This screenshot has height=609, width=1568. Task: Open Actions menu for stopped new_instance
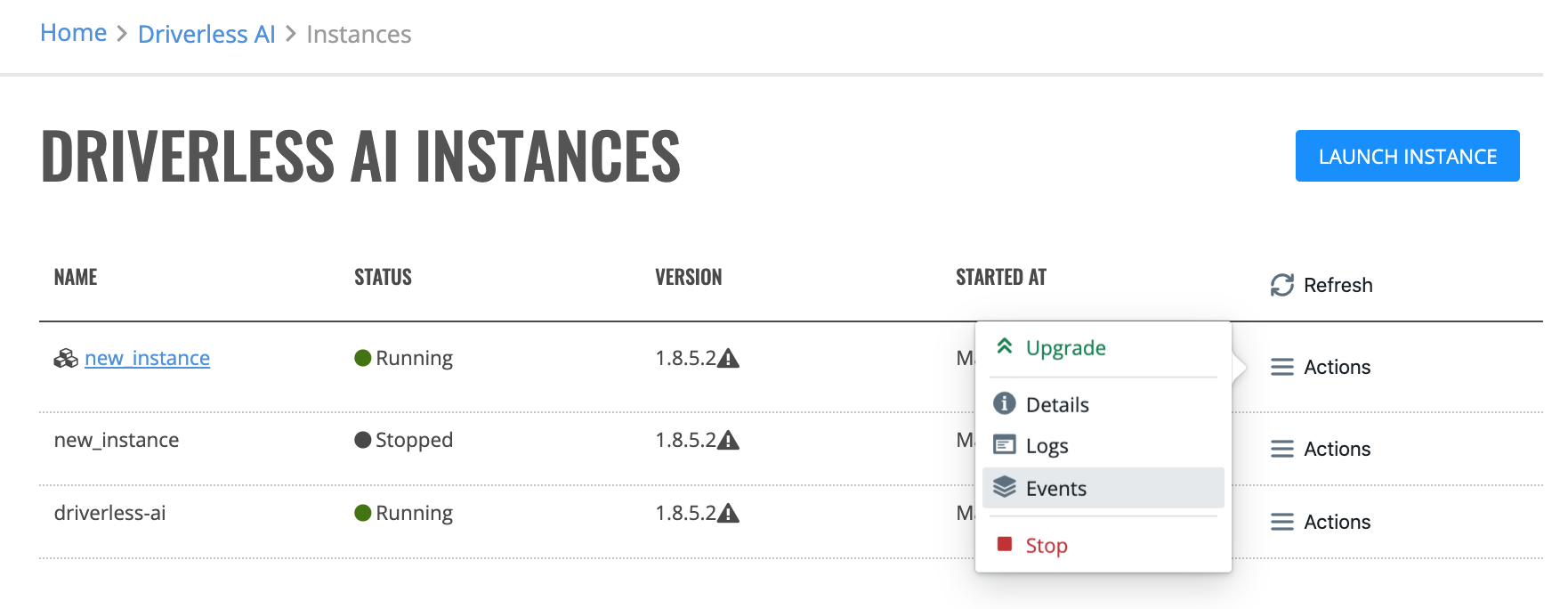click(1321, 449)
